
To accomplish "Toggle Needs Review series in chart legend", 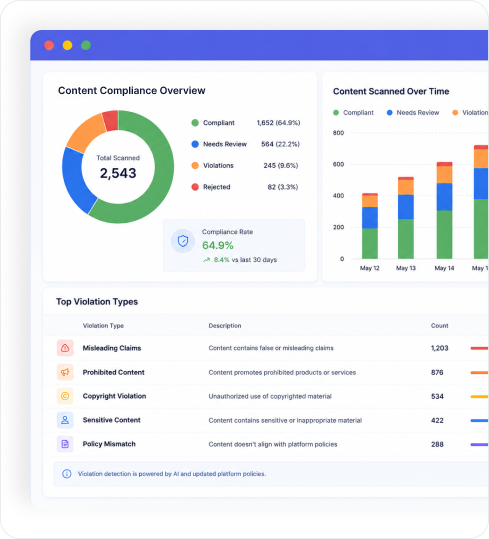I will pos(413,113).
